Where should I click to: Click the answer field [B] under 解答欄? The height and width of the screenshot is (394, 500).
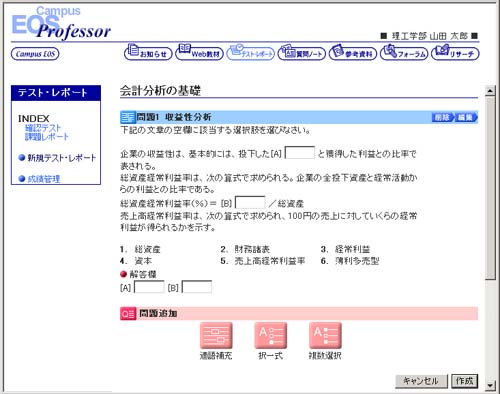point(197,287)
